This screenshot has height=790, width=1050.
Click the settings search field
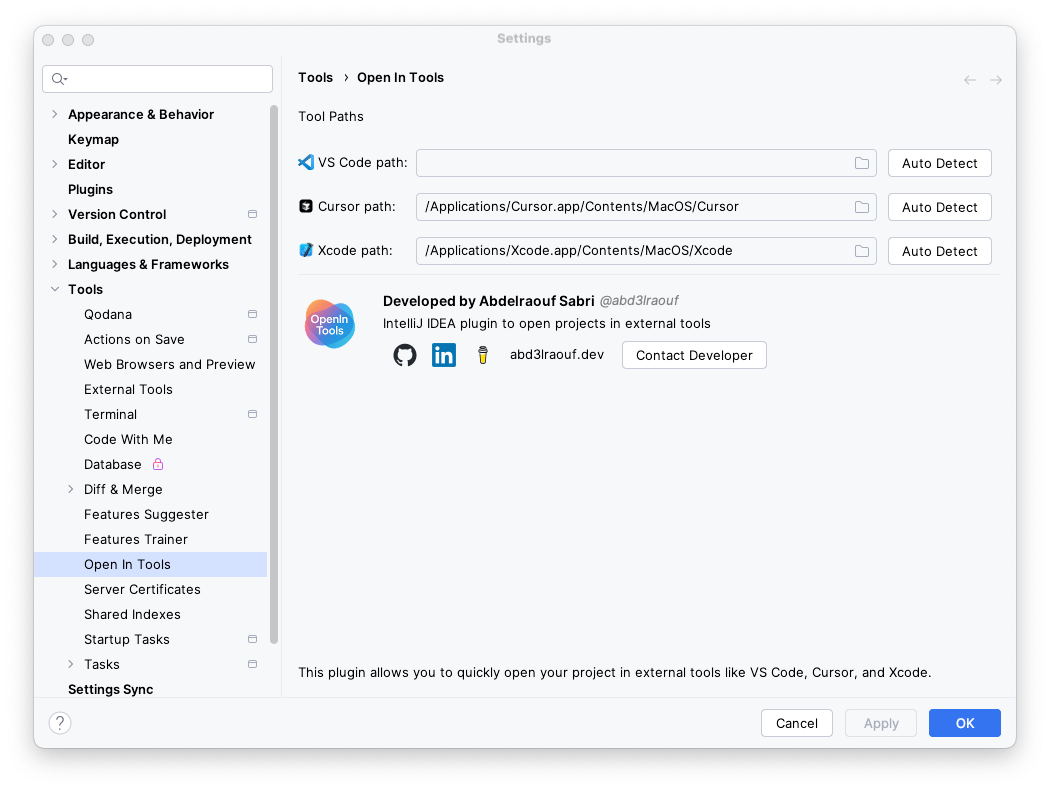coord(157,78)
